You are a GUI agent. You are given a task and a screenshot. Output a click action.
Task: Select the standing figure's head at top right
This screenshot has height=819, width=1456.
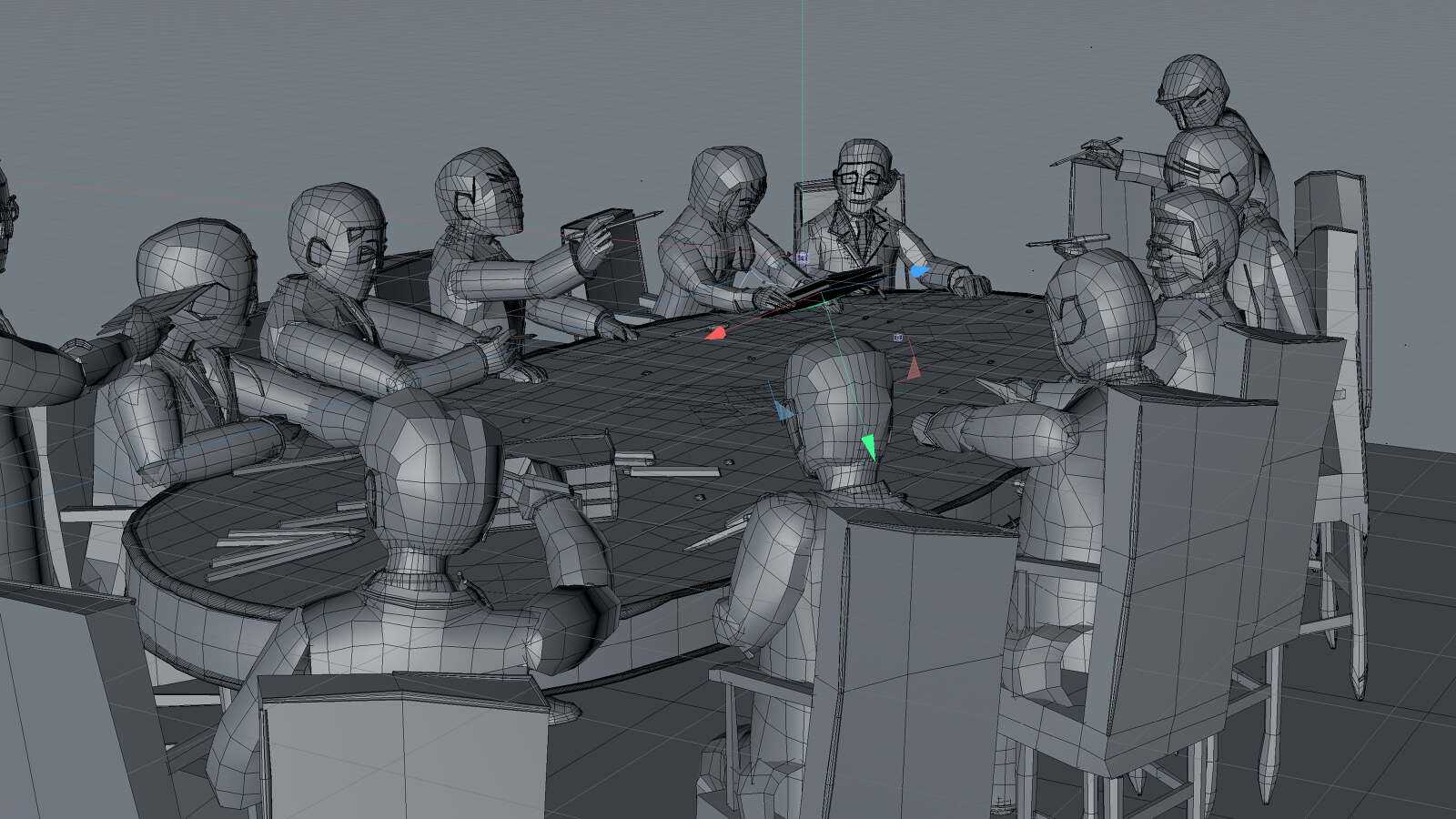(1193, 89)
